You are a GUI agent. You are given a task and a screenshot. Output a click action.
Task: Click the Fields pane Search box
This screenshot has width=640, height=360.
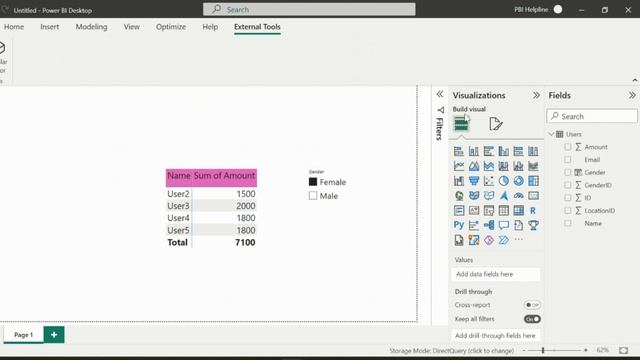tap(592, 116)
